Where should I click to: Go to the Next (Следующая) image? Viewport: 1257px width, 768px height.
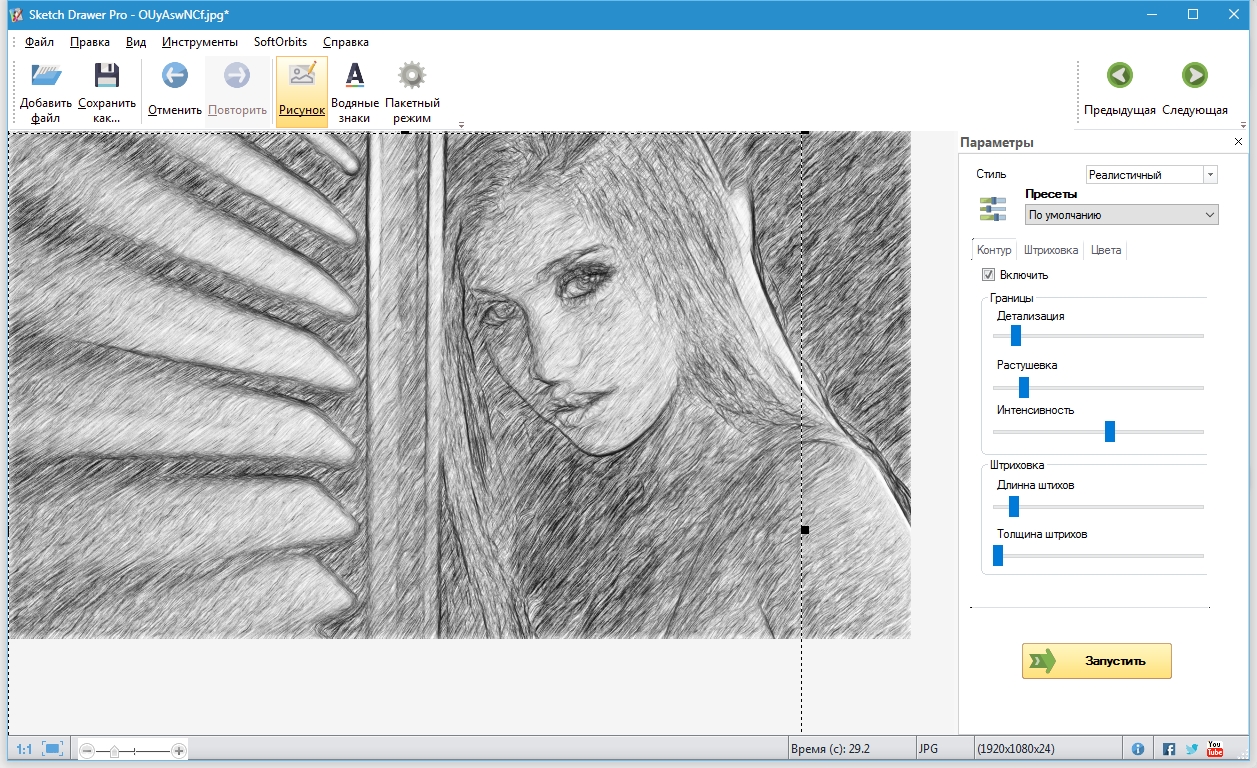(1194, 76)
